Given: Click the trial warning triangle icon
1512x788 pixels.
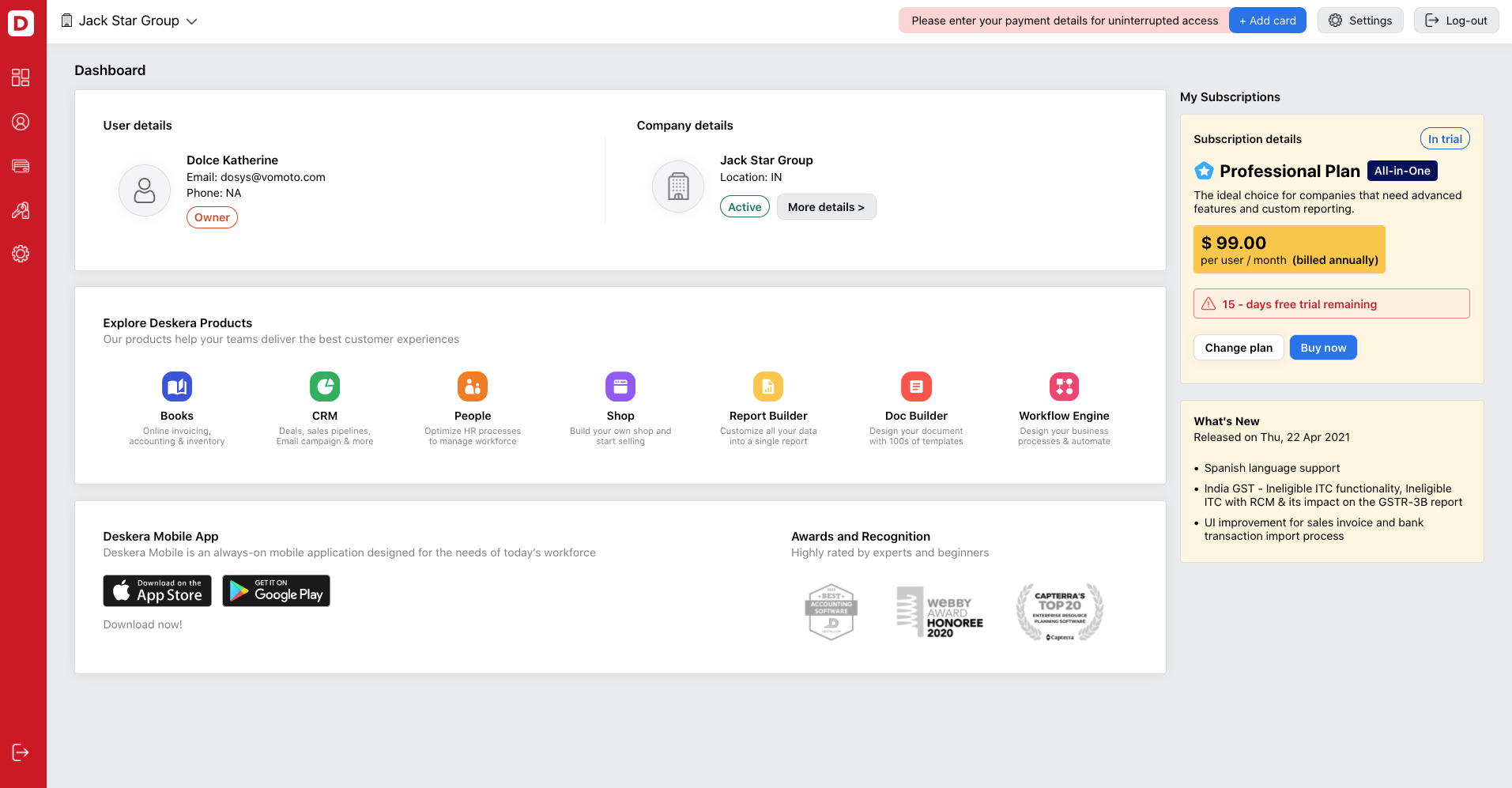Looking at the screenshot, I should tap(1208, 304).
